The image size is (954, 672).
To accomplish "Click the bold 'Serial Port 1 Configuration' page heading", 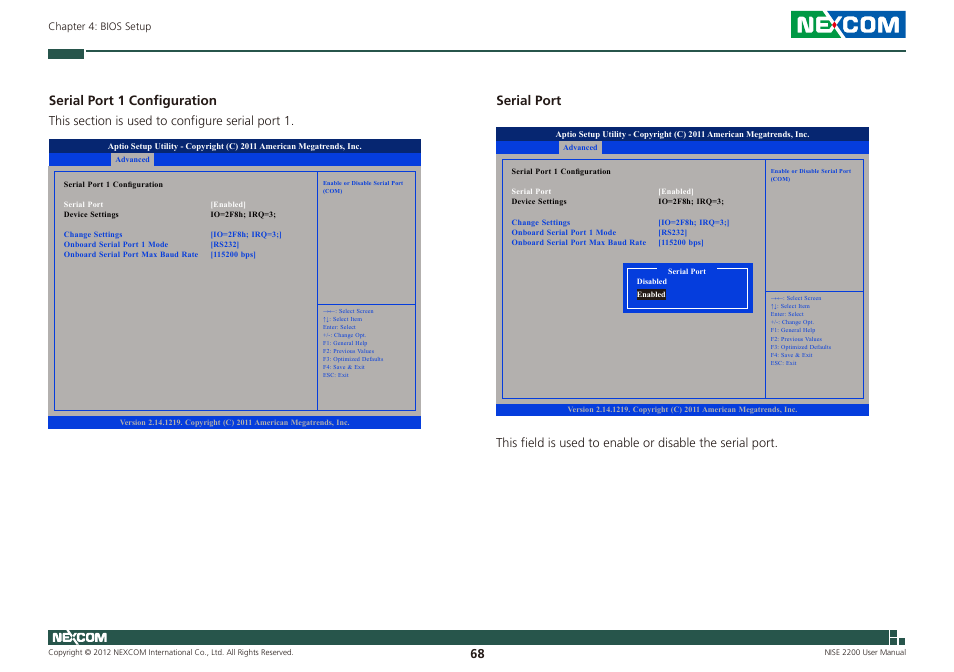I will [x=133, y=100].
